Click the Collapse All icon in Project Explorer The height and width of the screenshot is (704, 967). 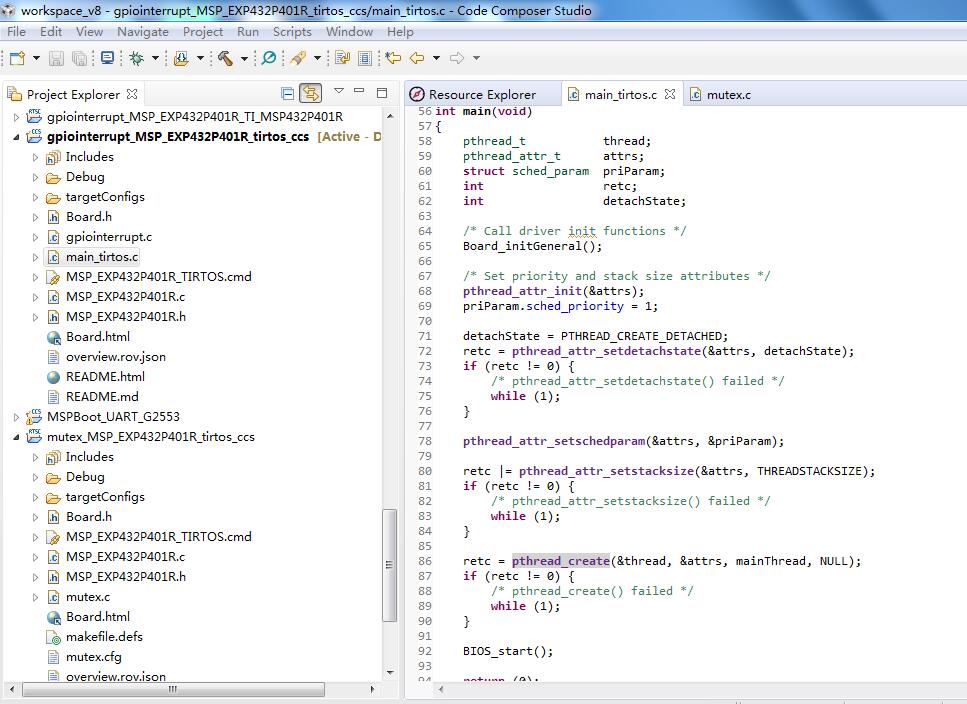click(288, 94)
